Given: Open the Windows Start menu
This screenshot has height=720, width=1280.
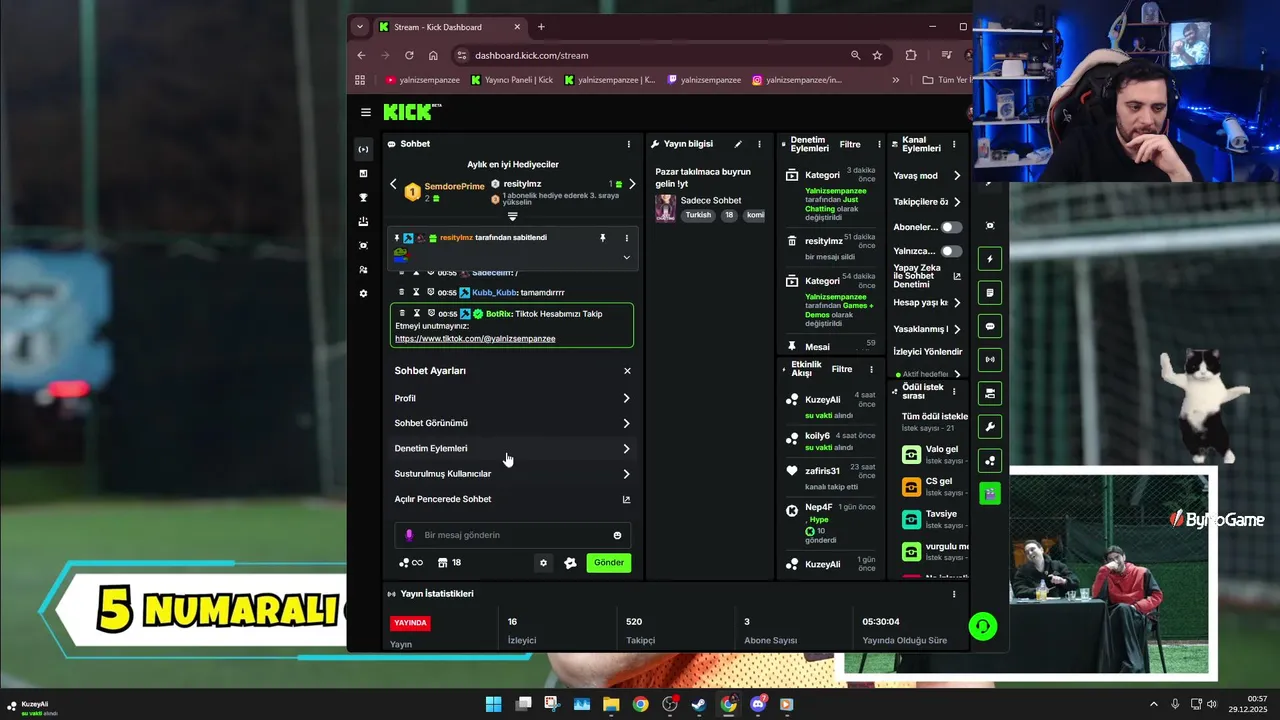Looking at the screenshot, I should coord(493,704).
